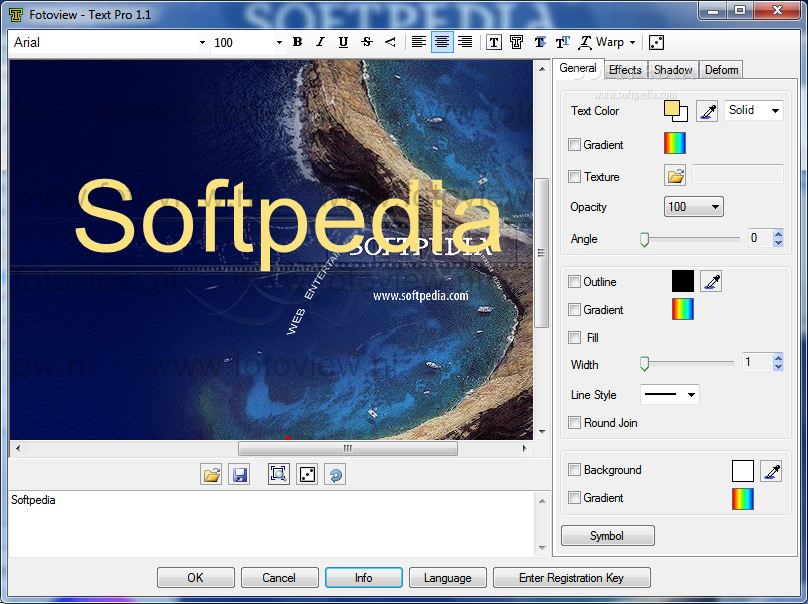Click in the Softpedia text input area
Image resolution: width=808 pixels, height=604 pixels.
pos(272,523)
